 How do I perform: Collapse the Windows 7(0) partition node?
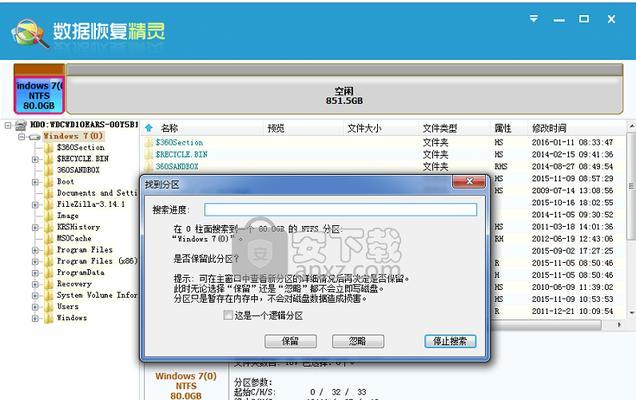(x=21, y=137)
